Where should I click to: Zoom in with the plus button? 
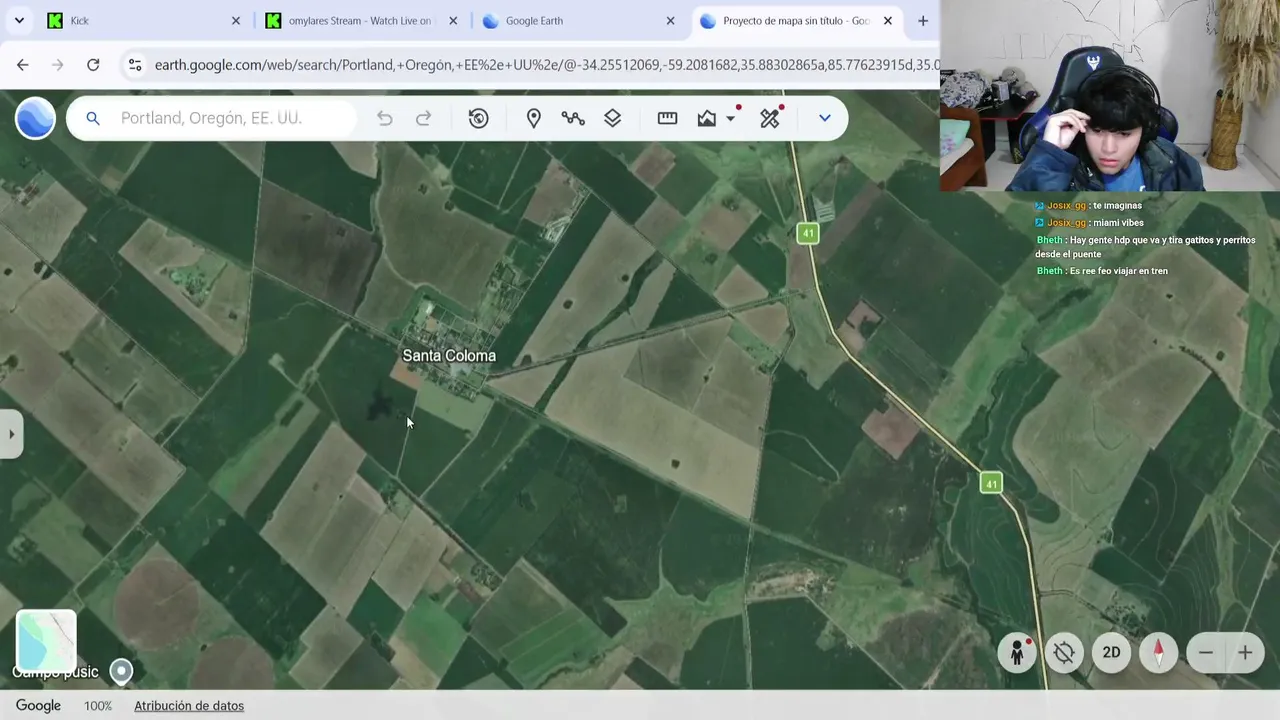[1245, 653]
